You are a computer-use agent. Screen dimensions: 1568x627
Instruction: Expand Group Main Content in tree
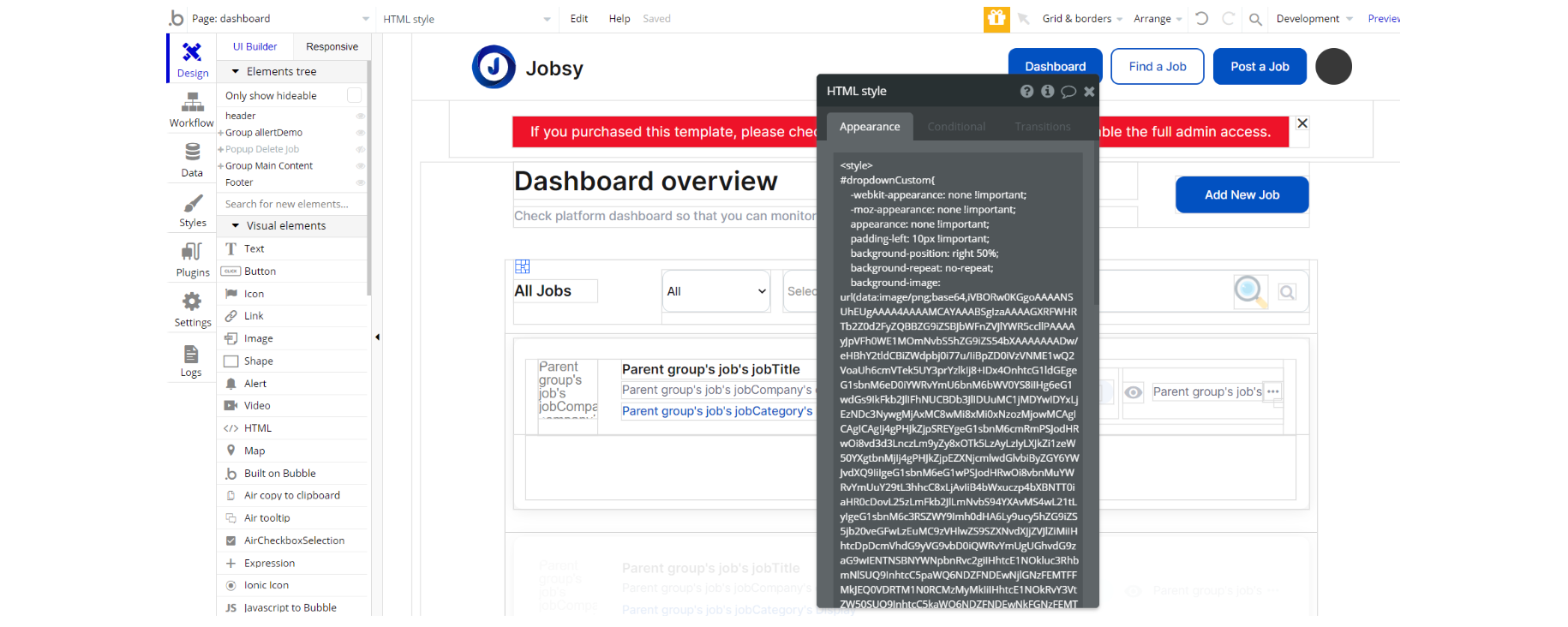220,166
